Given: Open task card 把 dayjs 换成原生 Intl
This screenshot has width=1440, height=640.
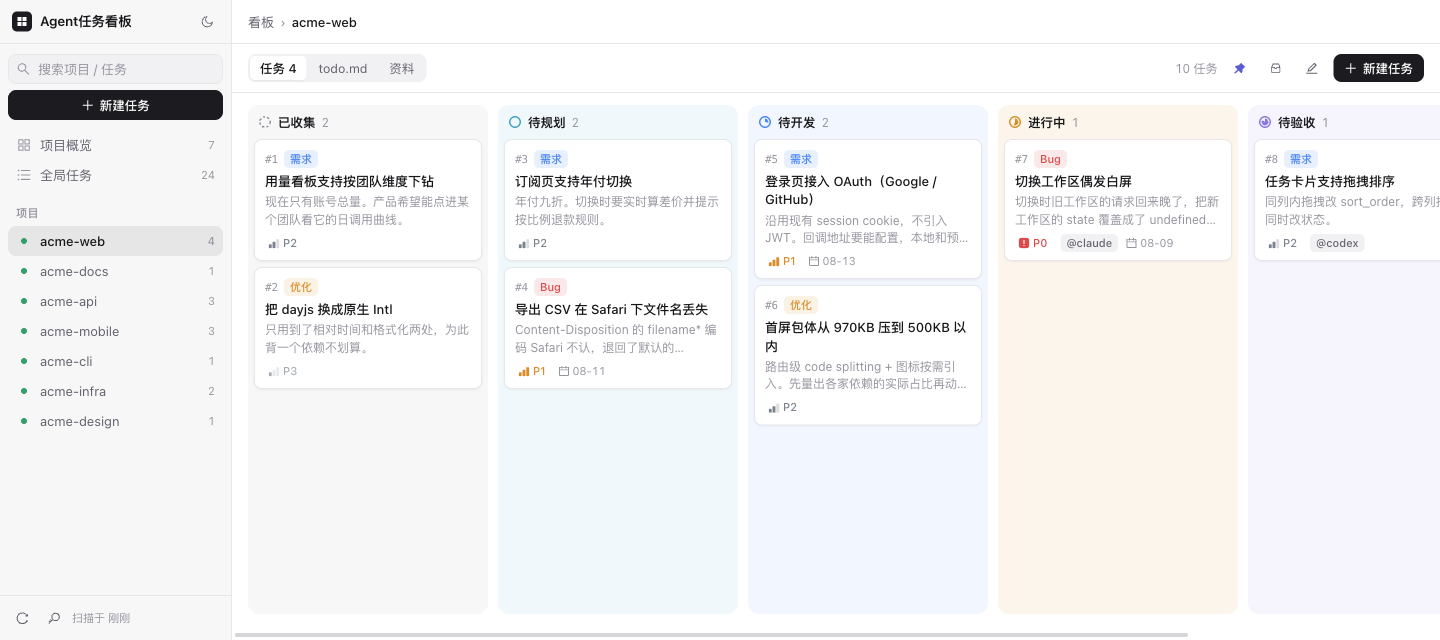Looking at the screenshot, I should pyautogui.click(x=368, y=328).
